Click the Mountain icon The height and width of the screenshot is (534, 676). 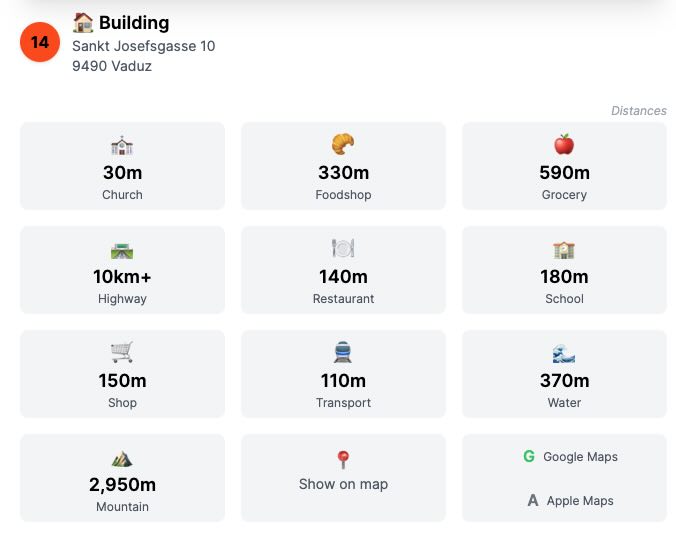pos(122,459)
